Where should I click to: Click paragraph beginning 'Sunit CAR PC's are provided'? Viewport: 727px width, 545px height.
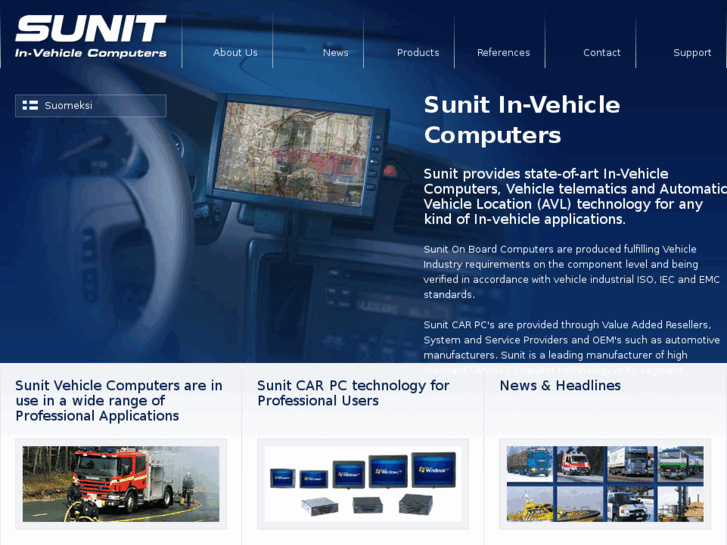coord(571,347)
